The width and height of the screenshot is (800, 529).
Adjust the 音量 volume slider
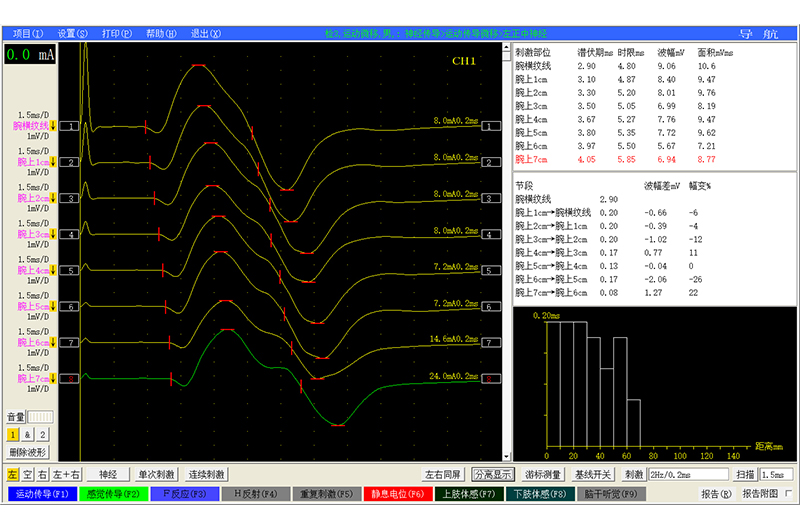coord(38,415)
